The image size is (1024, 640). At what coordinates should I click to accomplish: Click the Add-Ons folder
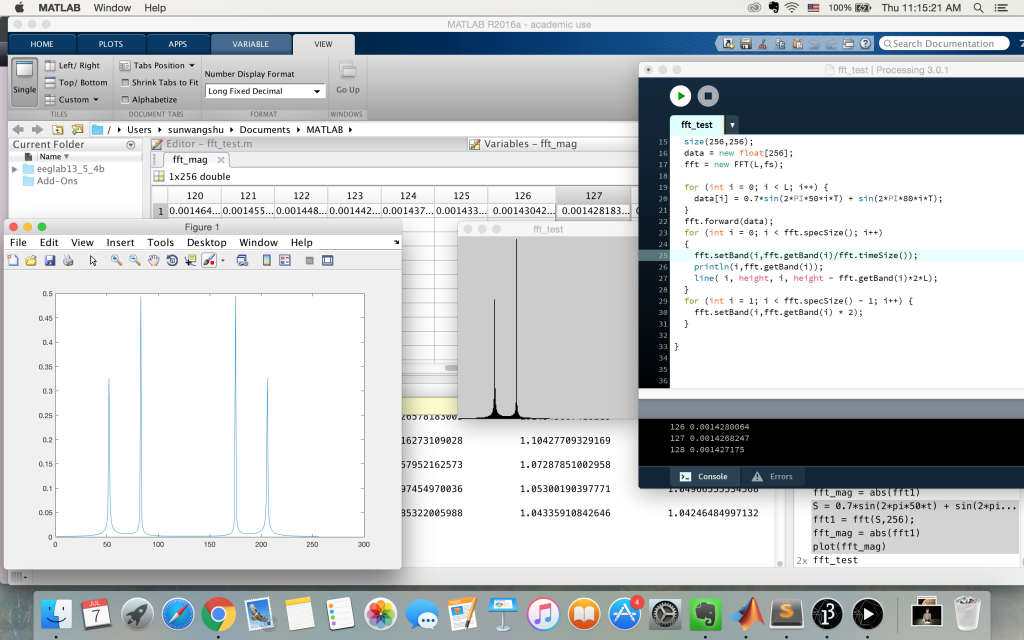click(50, 181)
